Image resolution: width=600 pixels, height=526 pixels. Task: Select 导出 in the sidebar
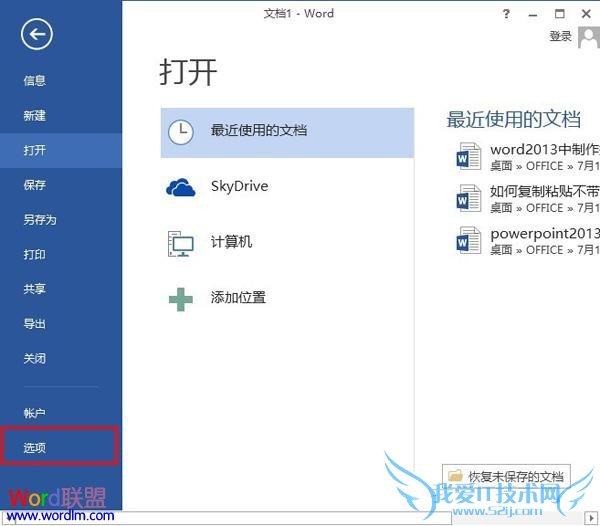tap(34, 324)
